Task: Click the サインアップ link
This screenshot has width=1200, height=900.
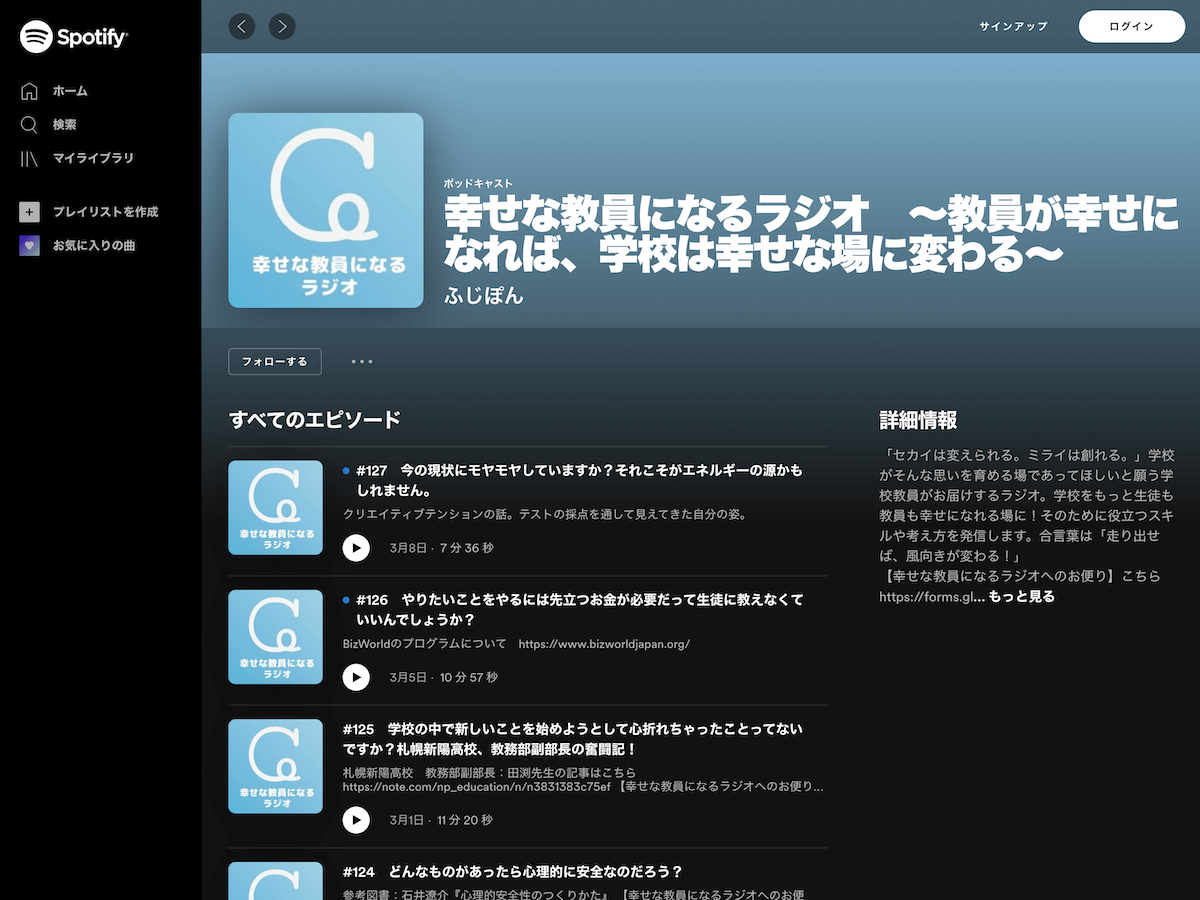Action: (x=1013, y=26)
